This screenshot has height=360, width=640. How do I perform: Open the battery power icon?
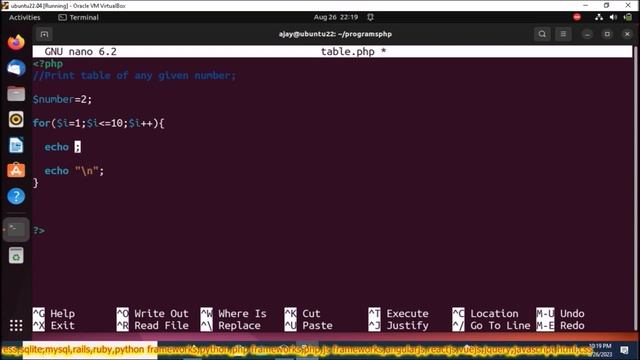tap(628, 17)
